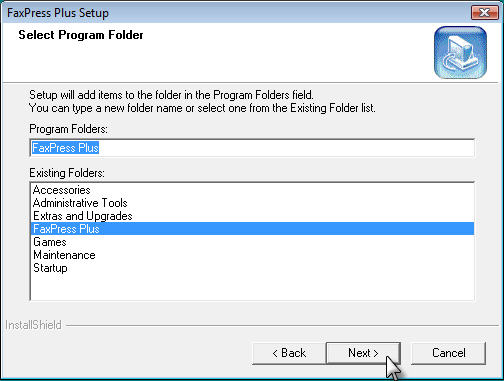Viewport: 504px width, 381px height.
Task: Choose the Maintenance folder entry
Action: click(x=64, y=255)
